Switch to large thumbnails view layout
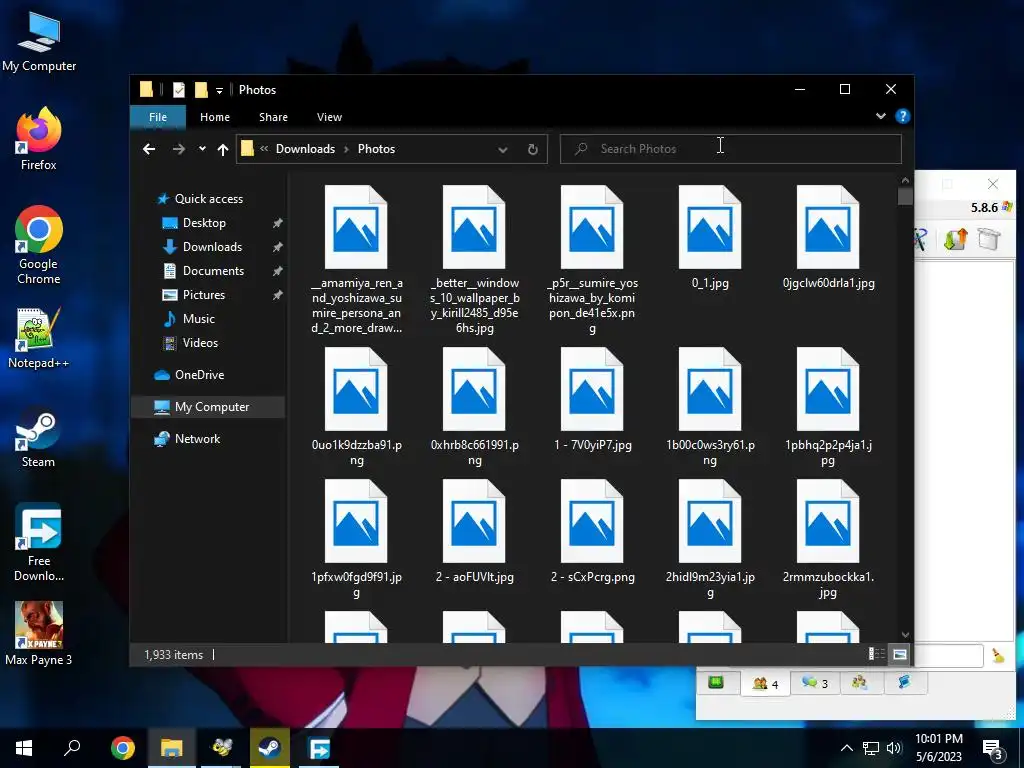Image resolution: width=1024 pixels, height=768 pixels. pyautogui.click(x=900, y=655)
